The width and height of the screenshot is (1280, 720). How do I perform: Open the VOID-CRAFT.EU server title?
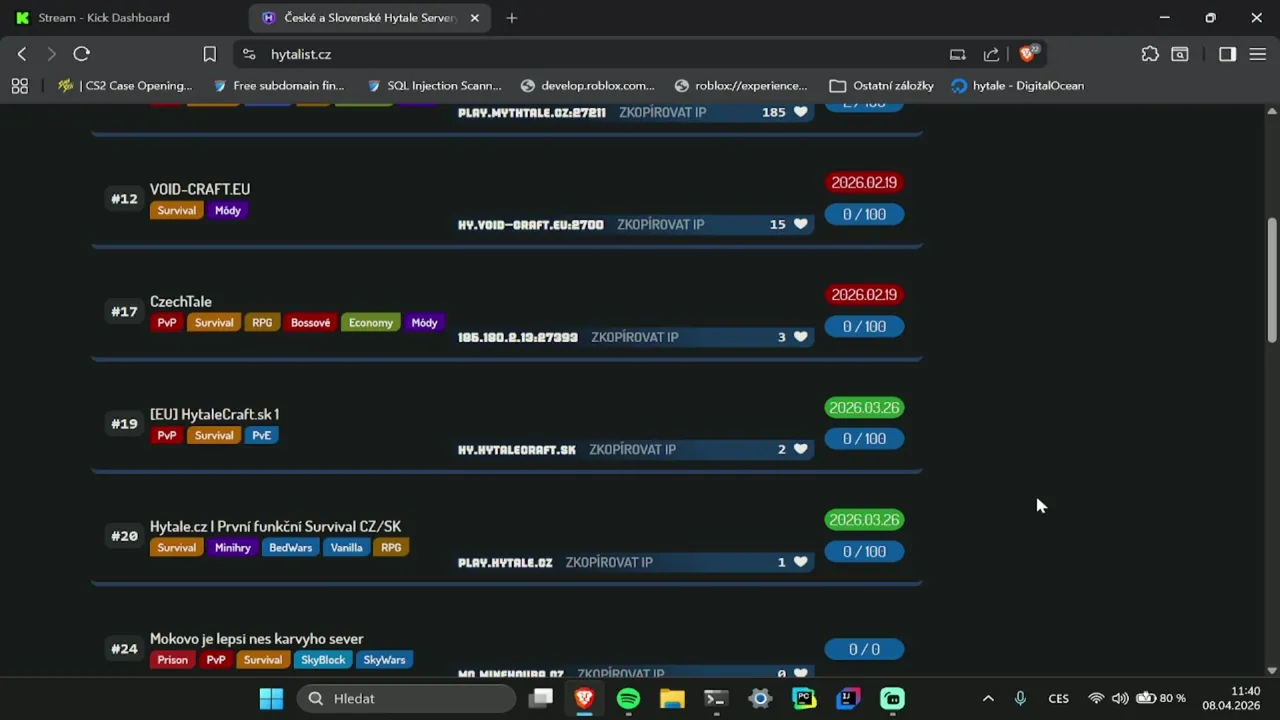(200, 189)
